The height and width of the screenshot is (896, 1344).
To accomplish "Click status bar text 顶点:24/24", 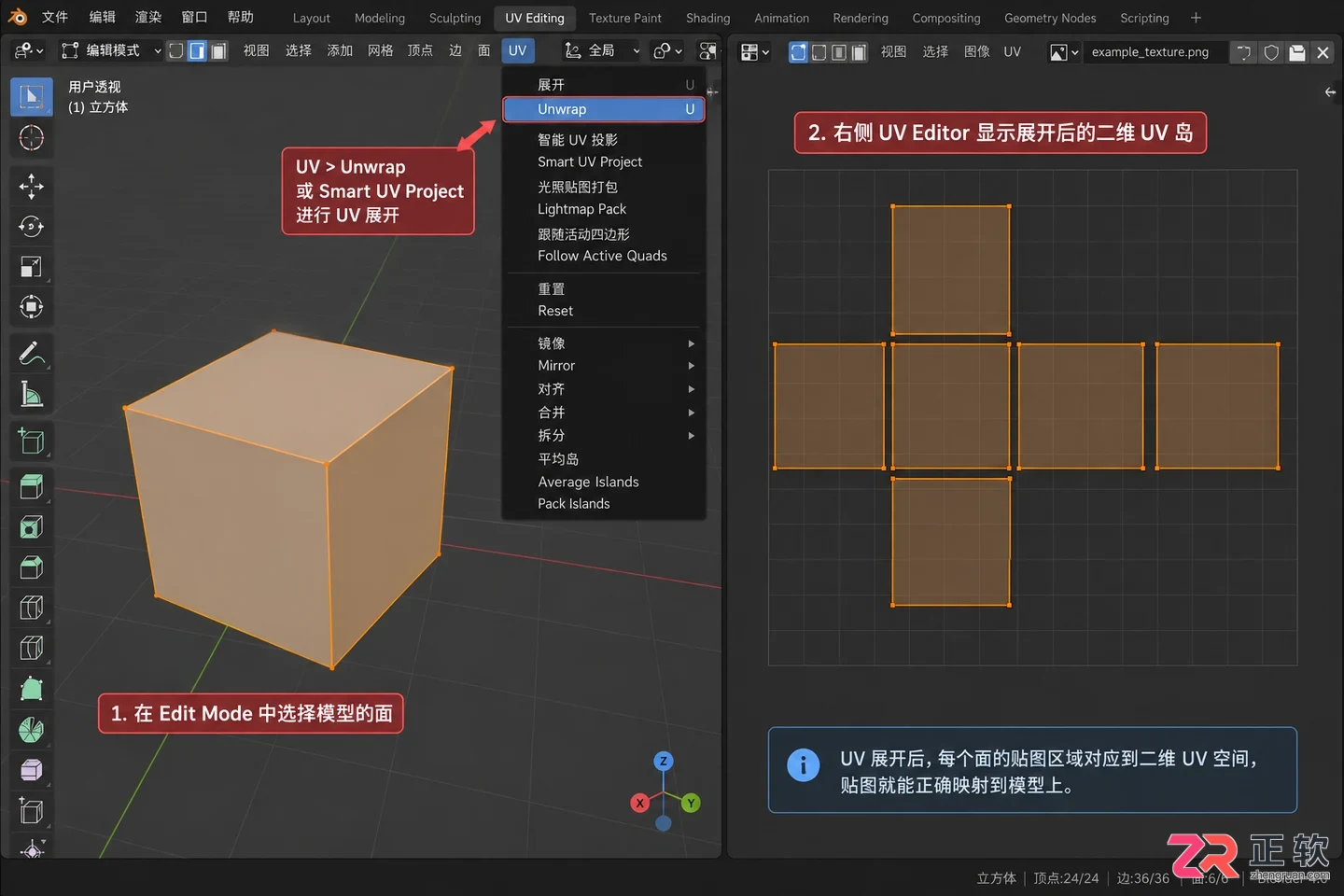I will click(x=1066, y=878).
